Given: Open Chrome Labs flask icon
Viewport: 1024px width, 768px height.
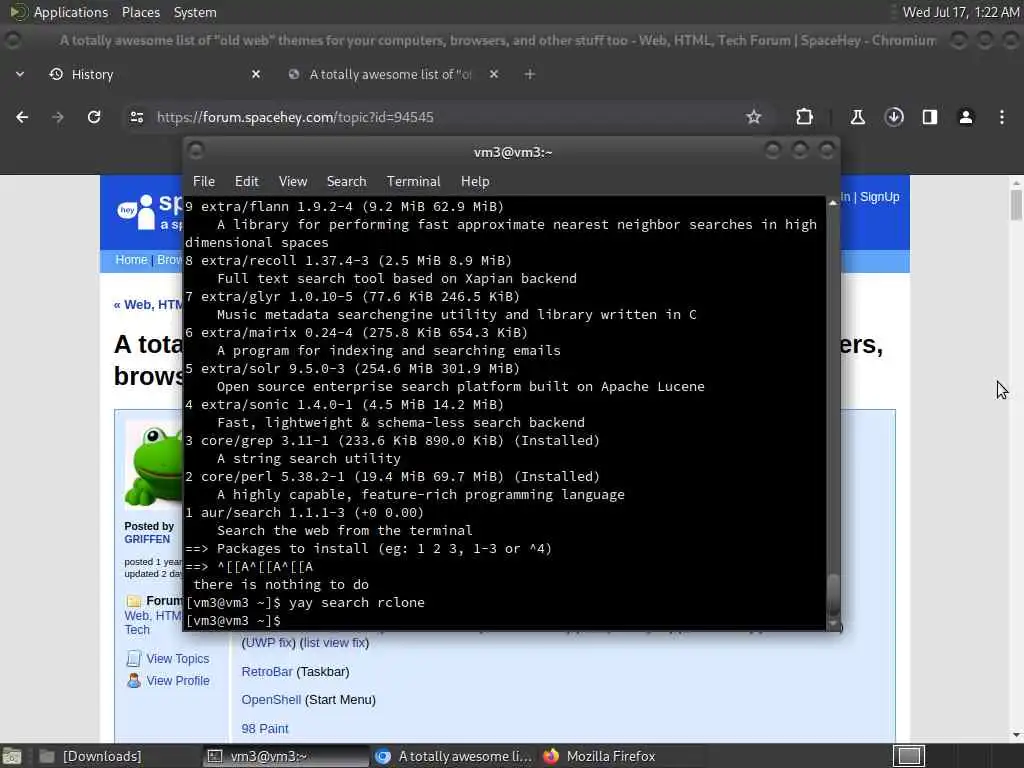Looking at the screenshot, I should [857, 117].
